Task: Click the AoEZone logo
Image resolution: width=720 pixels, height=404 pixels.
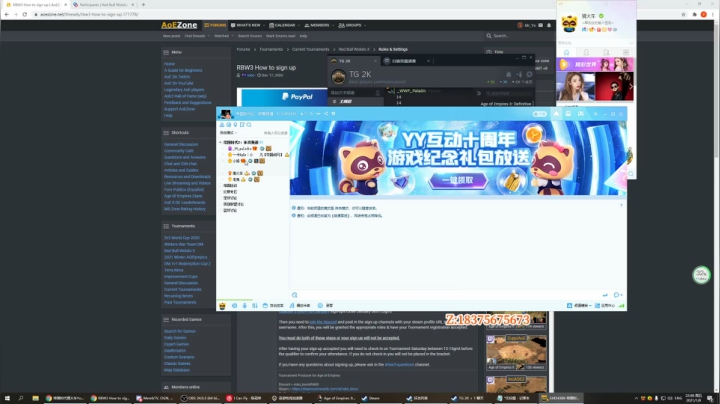Action: click(x=179, y=25)
